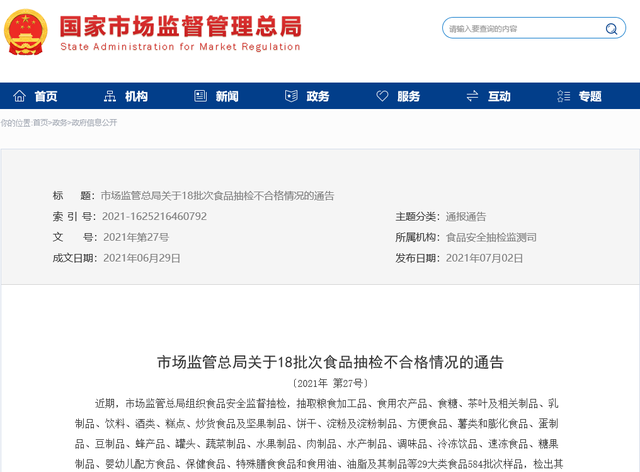Open the 首页 navigation tab
640x472 pixels.
(46, 96)
